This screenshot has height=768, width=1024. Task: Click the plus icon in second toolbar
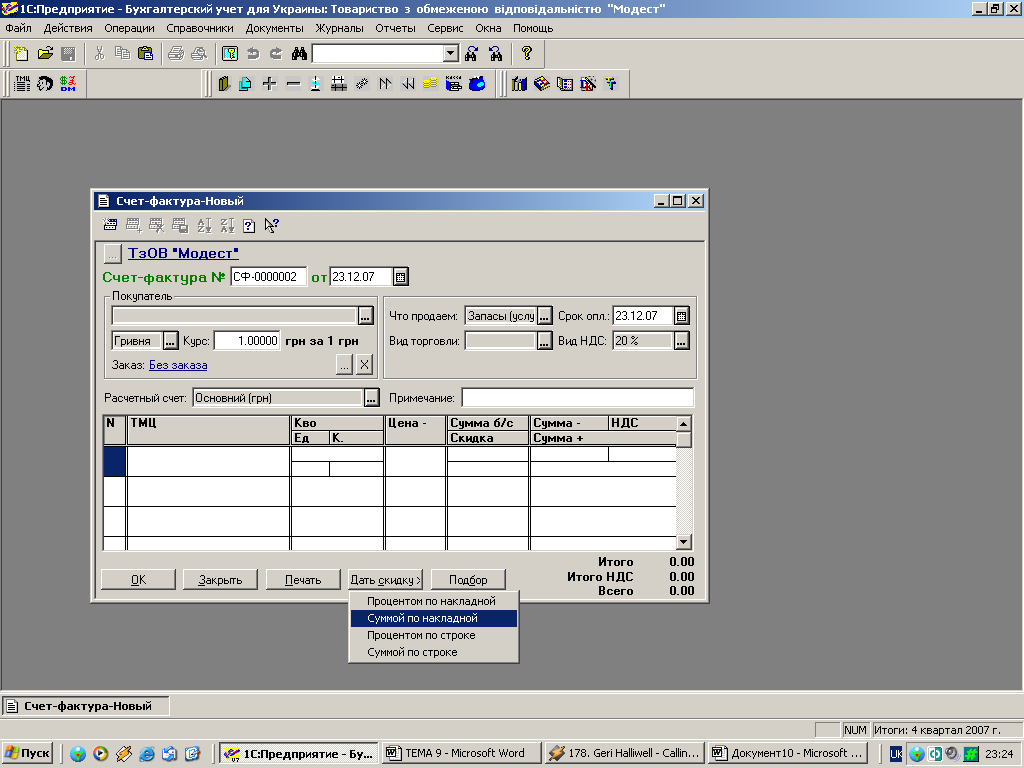(x=269, y=84)
